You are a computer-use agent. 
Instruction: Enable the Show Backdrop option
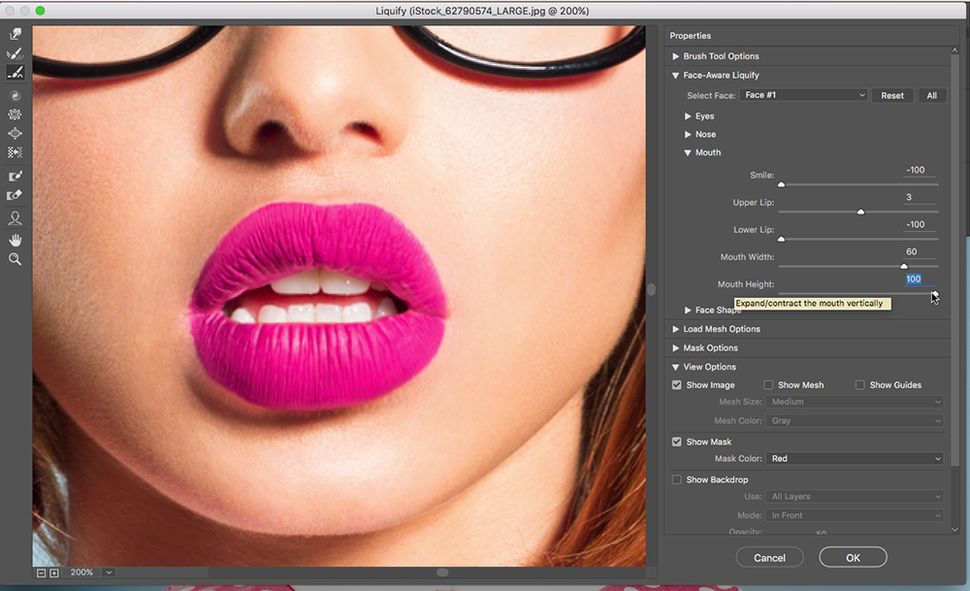coord(677,479)
